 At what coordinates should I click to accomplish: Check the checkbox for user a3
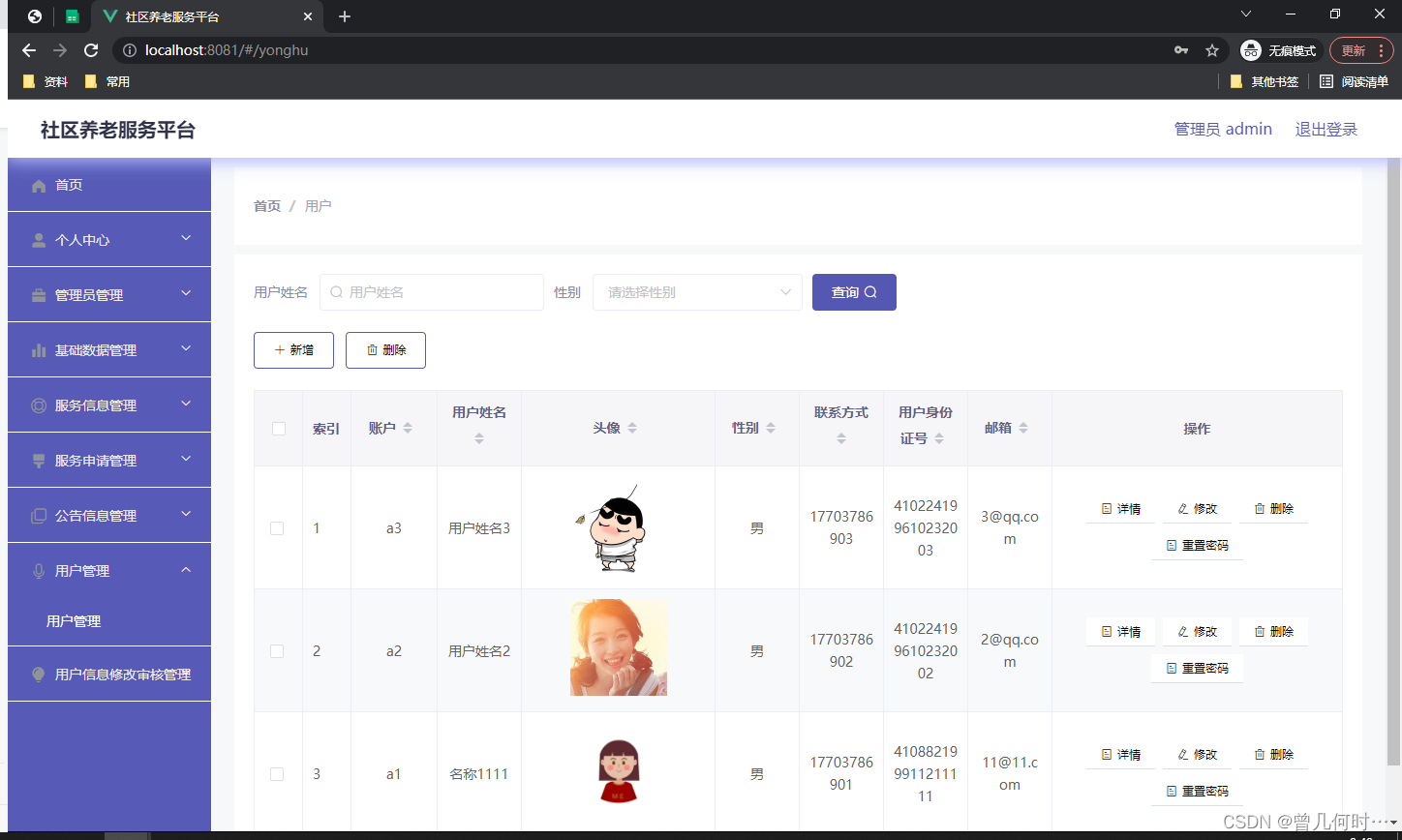click(x=277, y=528)
